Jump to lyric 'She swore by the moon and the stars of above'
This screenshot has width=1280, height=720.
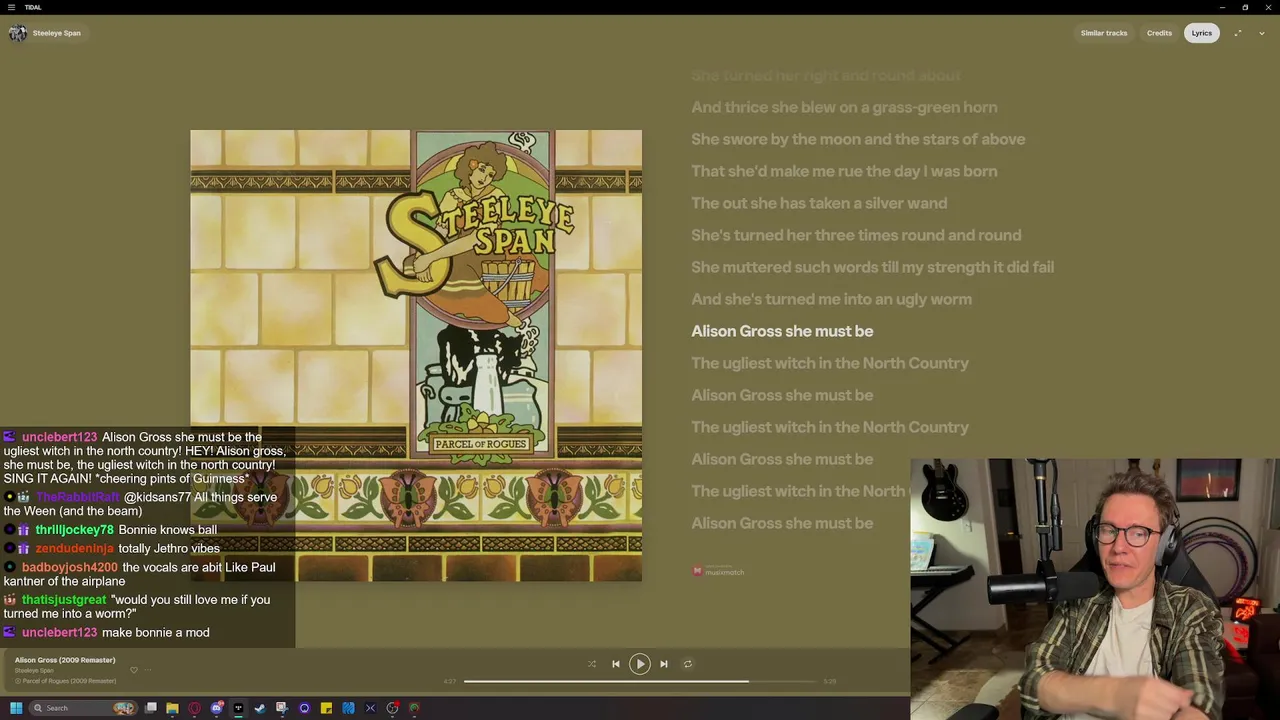(x=858, y=139)
